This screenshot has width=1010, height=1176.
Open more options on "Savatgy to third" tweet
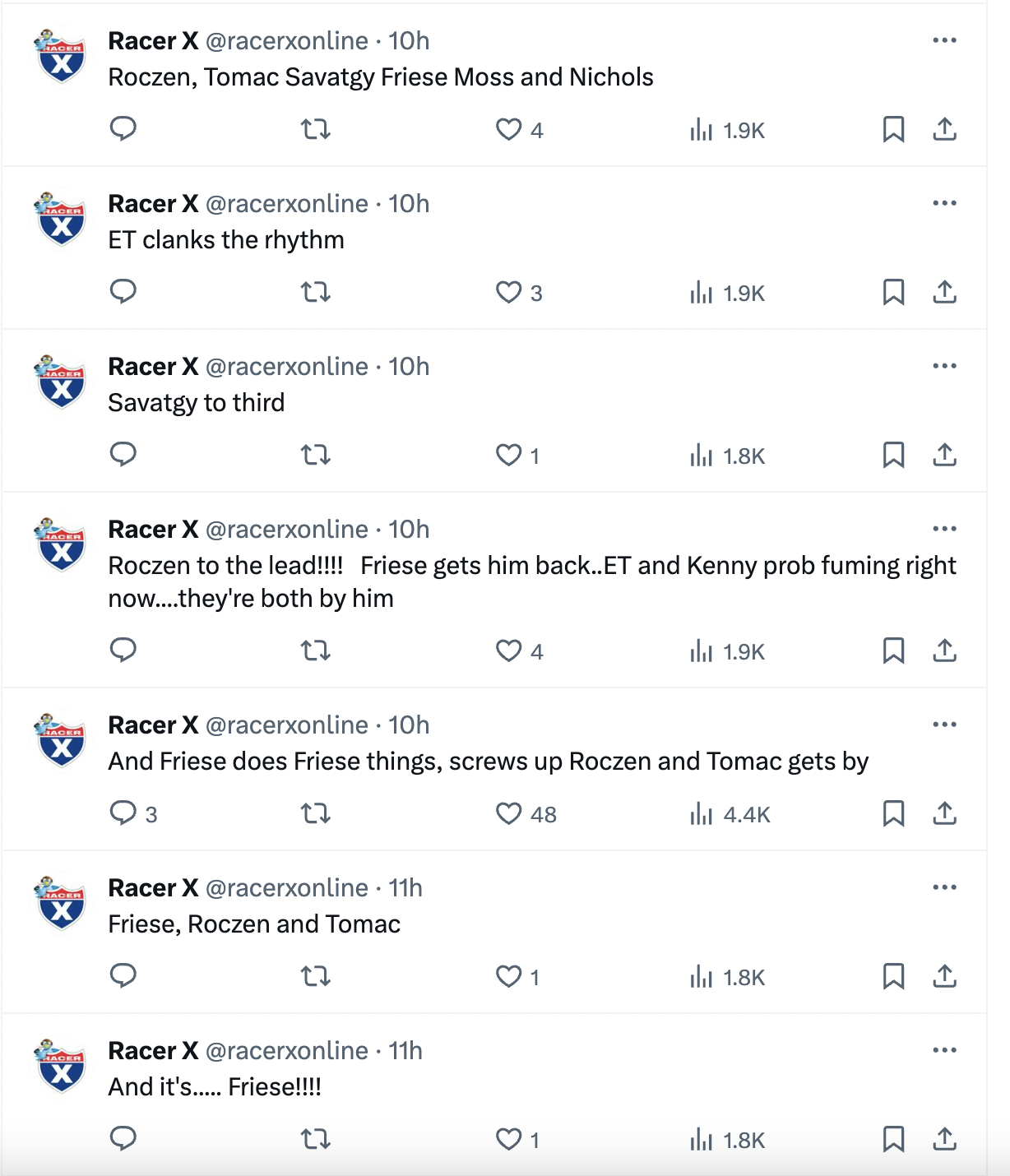944,366
